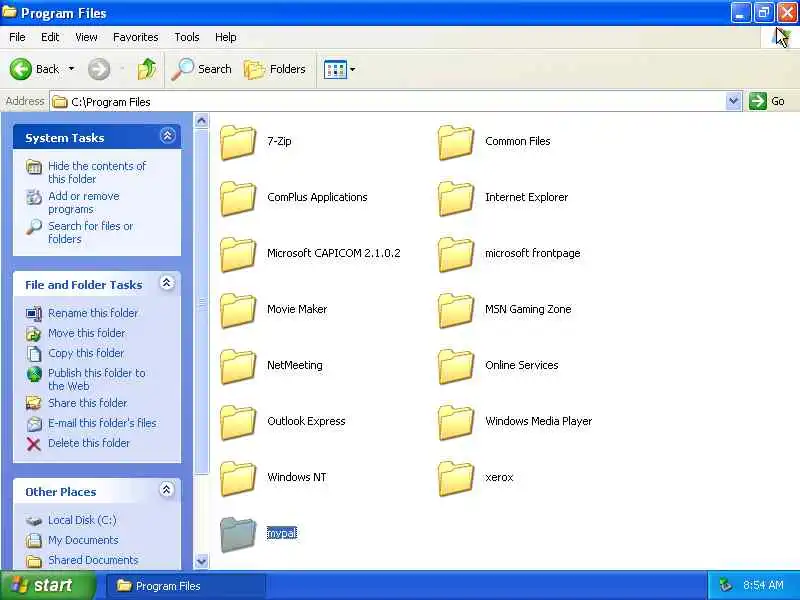Toggle the Folders pane button

[274, 69]
